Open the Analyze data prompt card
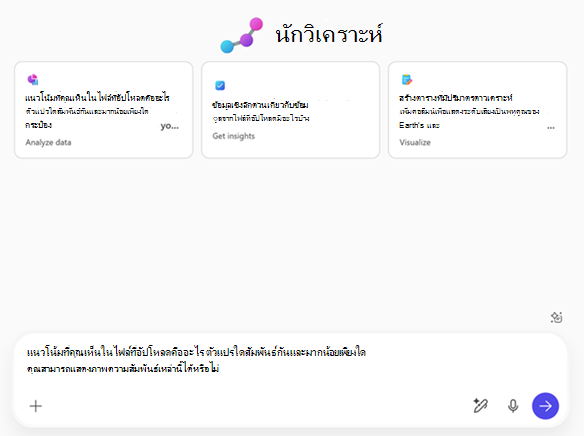This screenshot has width=584, height=436. (x=104, y=110)
